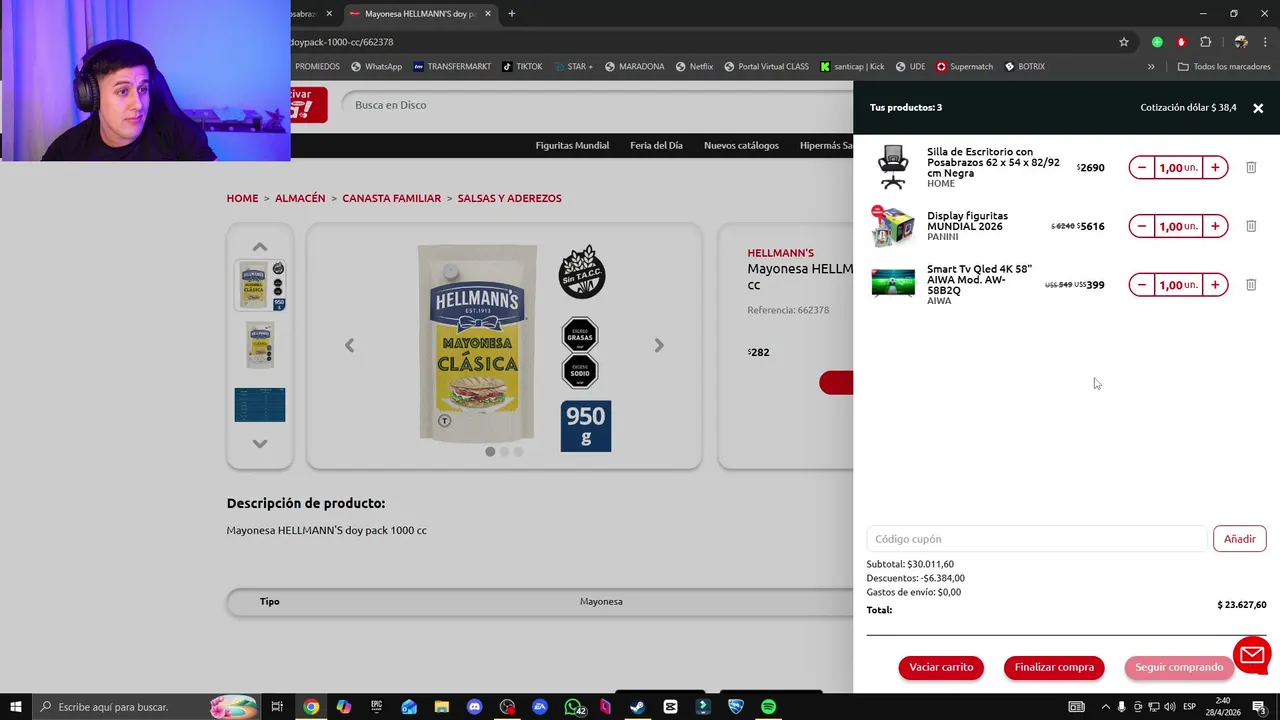Click HELLMANN'S brand link

coord(780,253)
